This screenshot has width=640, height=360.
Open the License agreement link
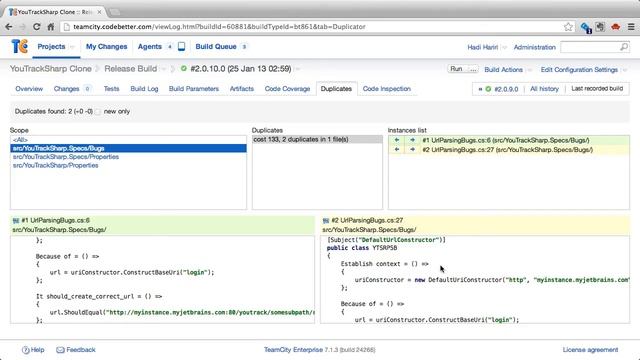pos(590,350)
